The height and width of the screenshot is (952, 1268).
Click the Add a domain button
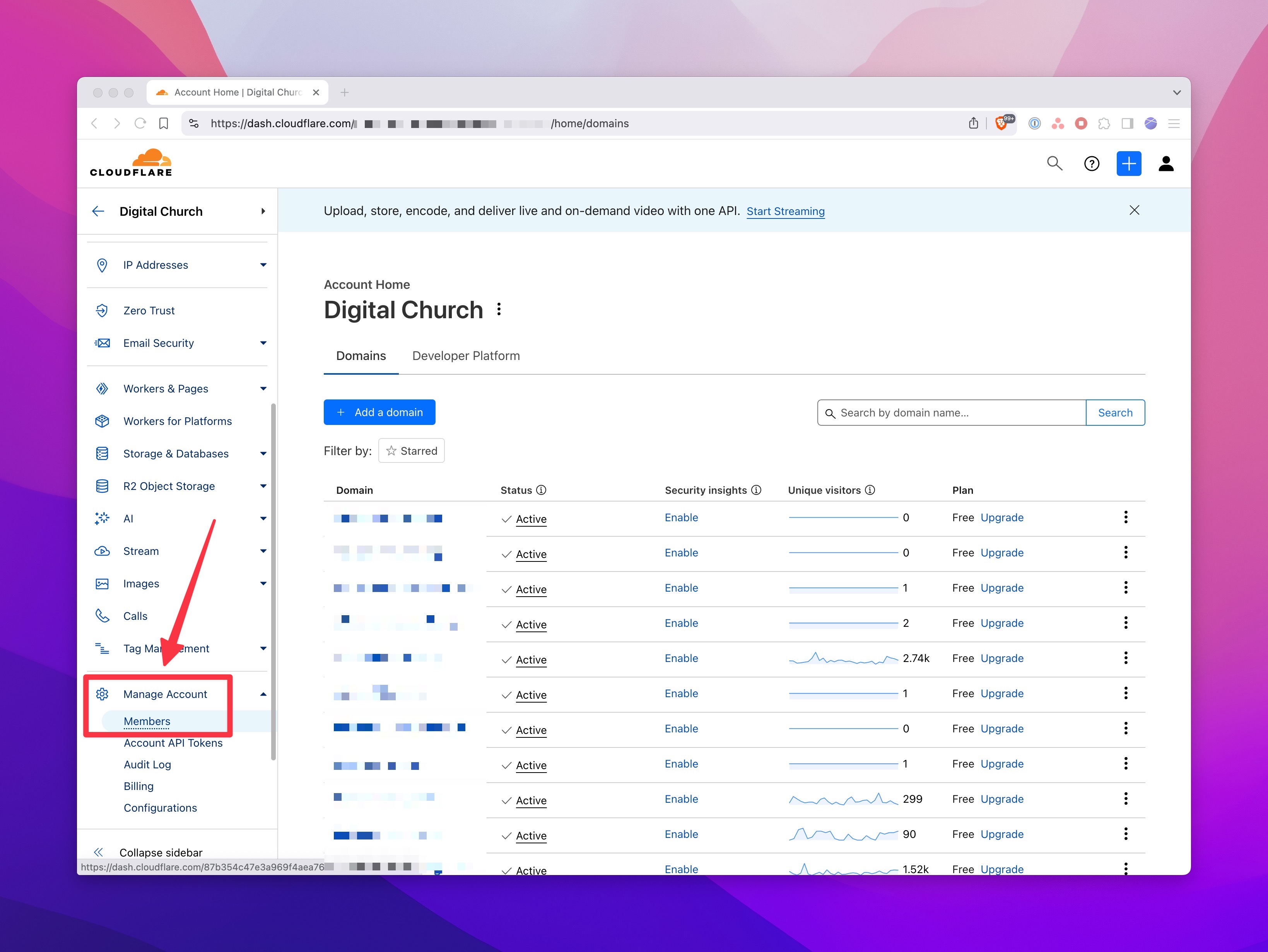point(379,413)
